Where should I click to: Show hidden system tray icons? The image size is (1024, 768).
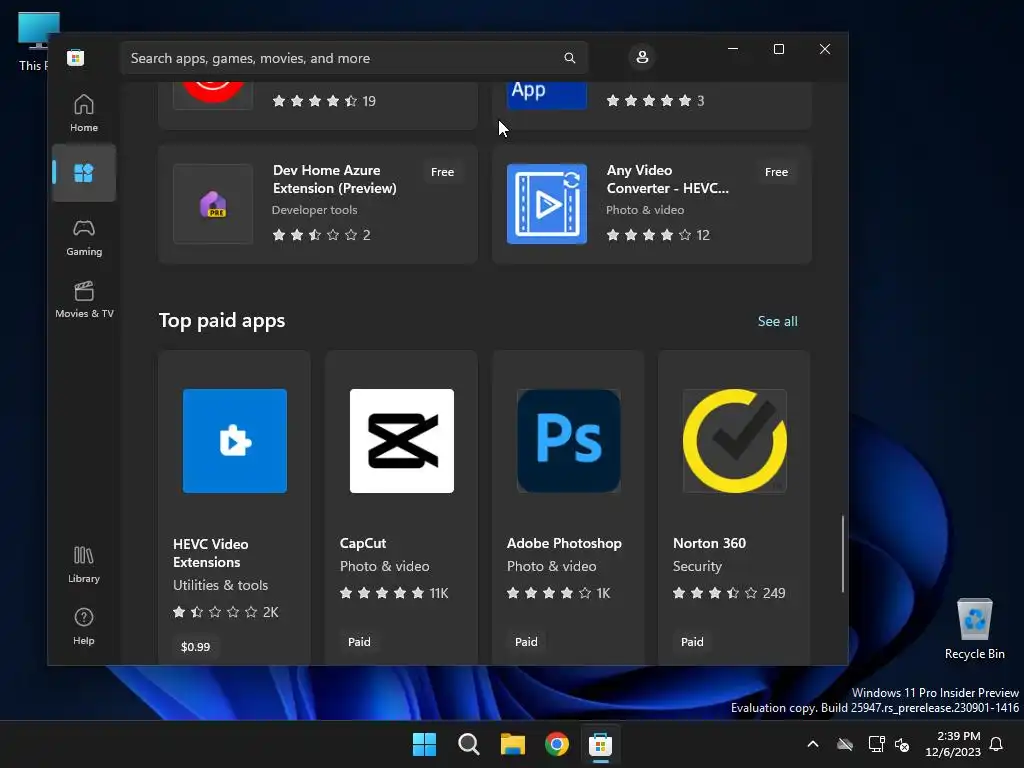point(813,744)
